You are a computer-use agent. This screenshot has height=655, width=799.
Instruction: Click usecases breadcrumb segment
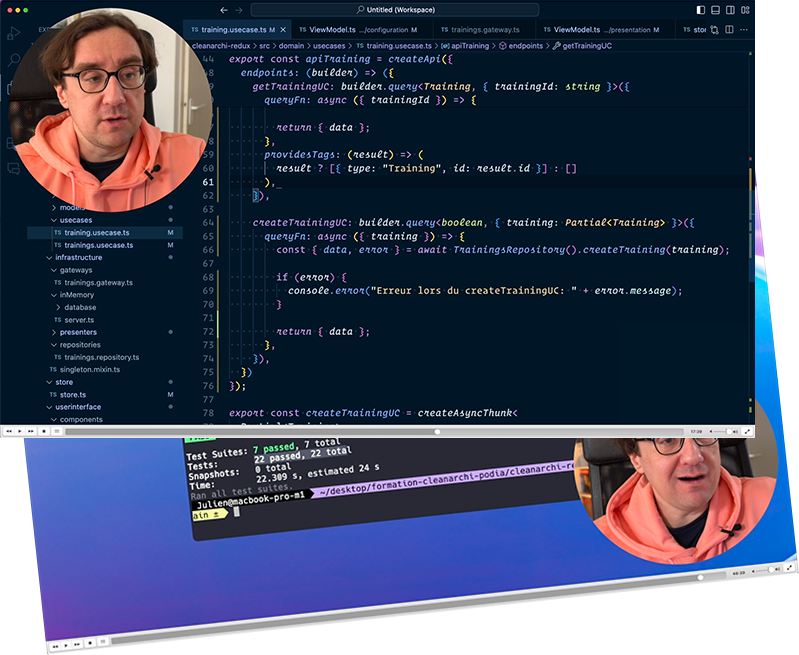(x=329, y=46)
